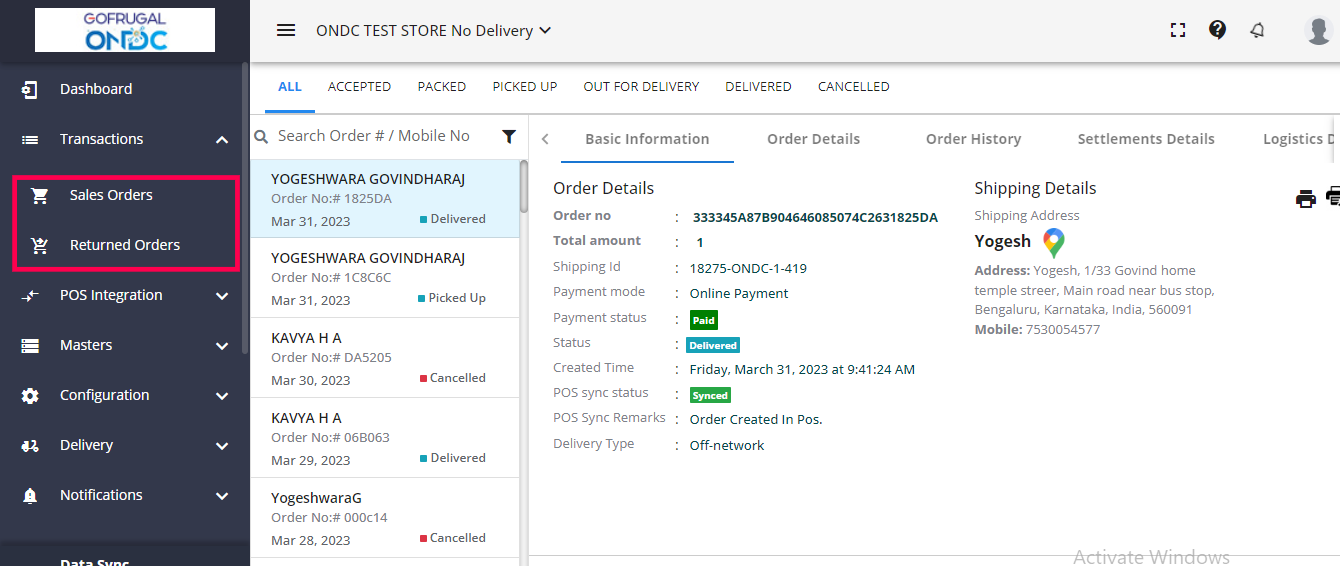Click the hamburger menu icon
The width and height of the screenshot is (1340, 566).
point(286,30)
